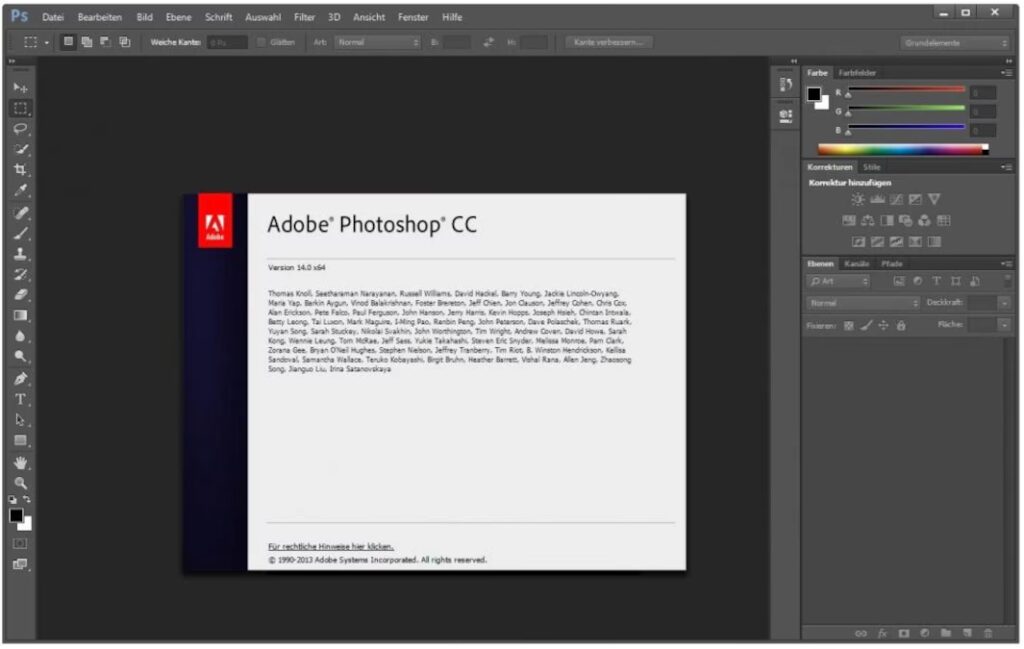Select the Hand tool
The width and height of the screenshot is (1024, 649).
(20, 462)
